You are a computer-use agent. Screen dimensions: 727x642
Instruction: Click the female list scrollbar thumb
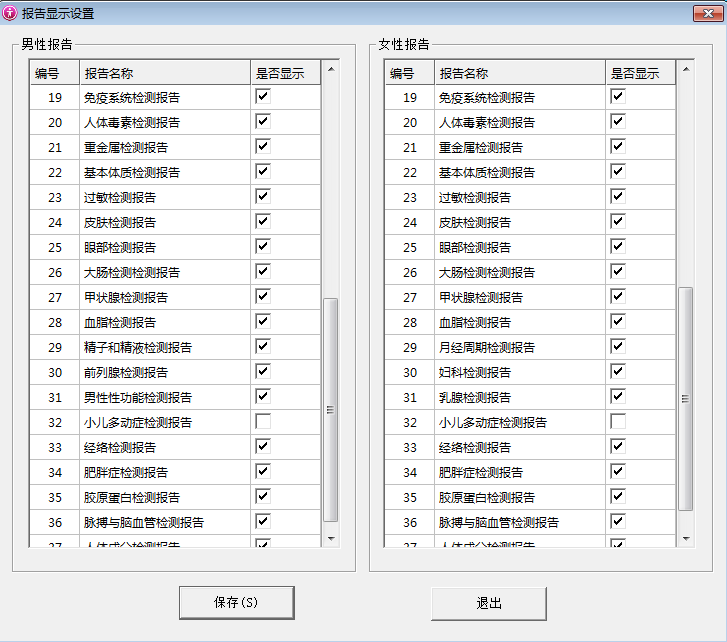[685, 398]
